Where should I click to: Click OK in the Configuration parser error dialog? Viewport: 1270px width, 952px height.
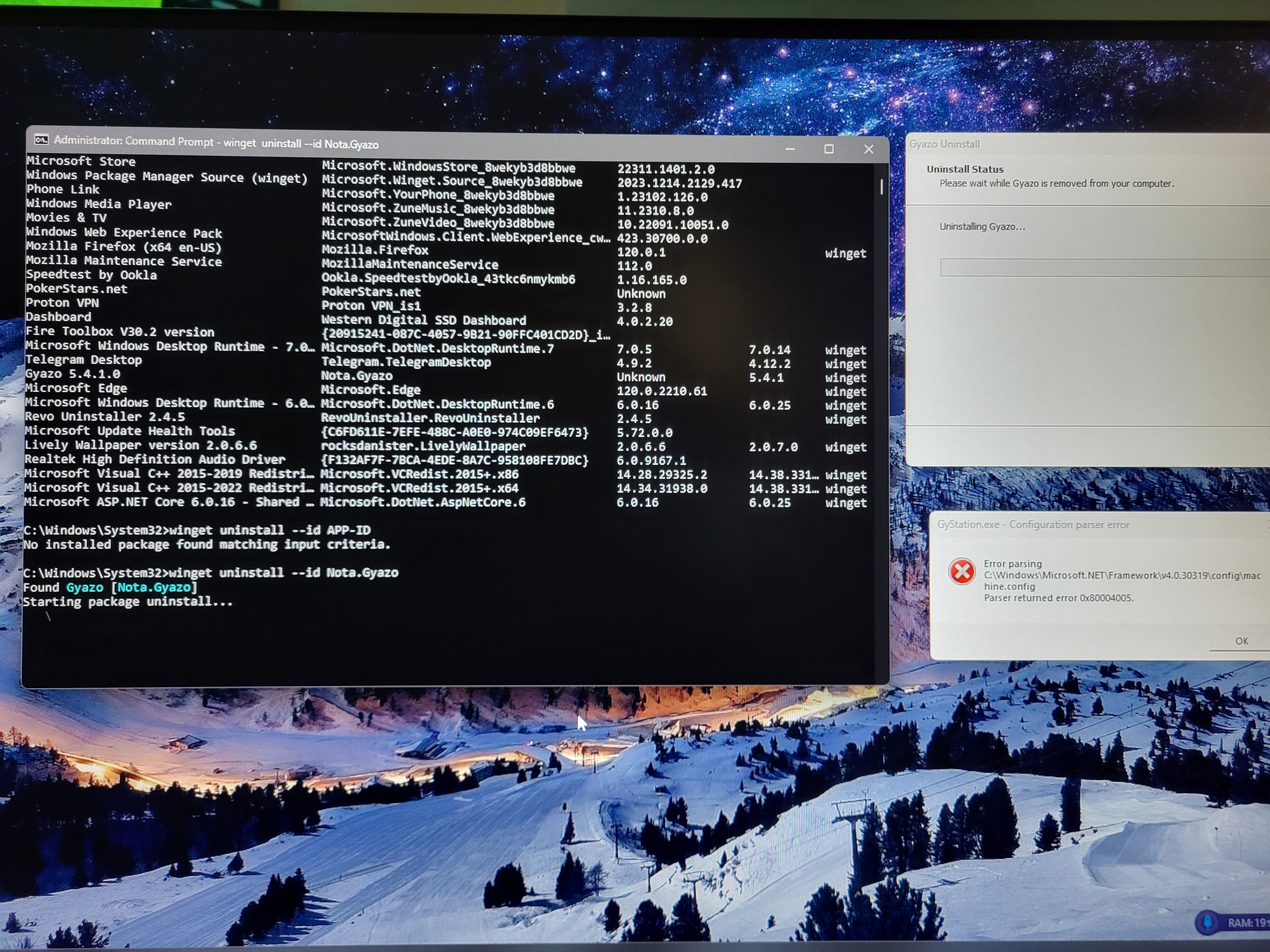tap(1241, 641)
